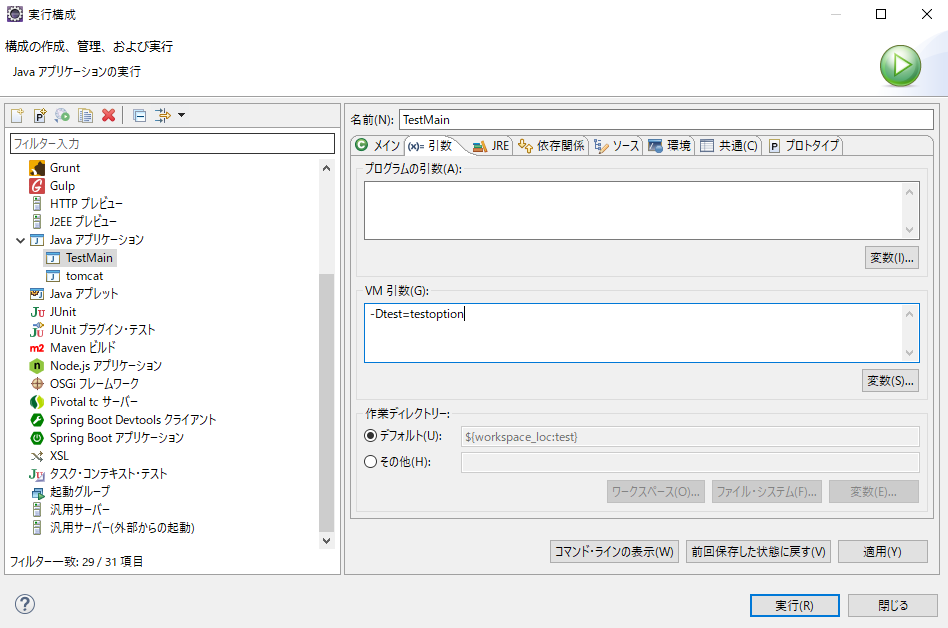Click 前回保存した状態に戻す(V) button

click(x=758, y=552)
